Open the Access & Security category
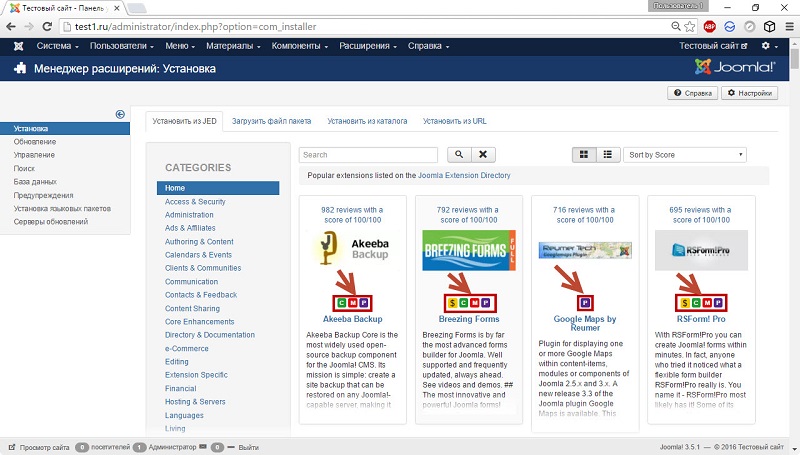 tap(195, 201)
